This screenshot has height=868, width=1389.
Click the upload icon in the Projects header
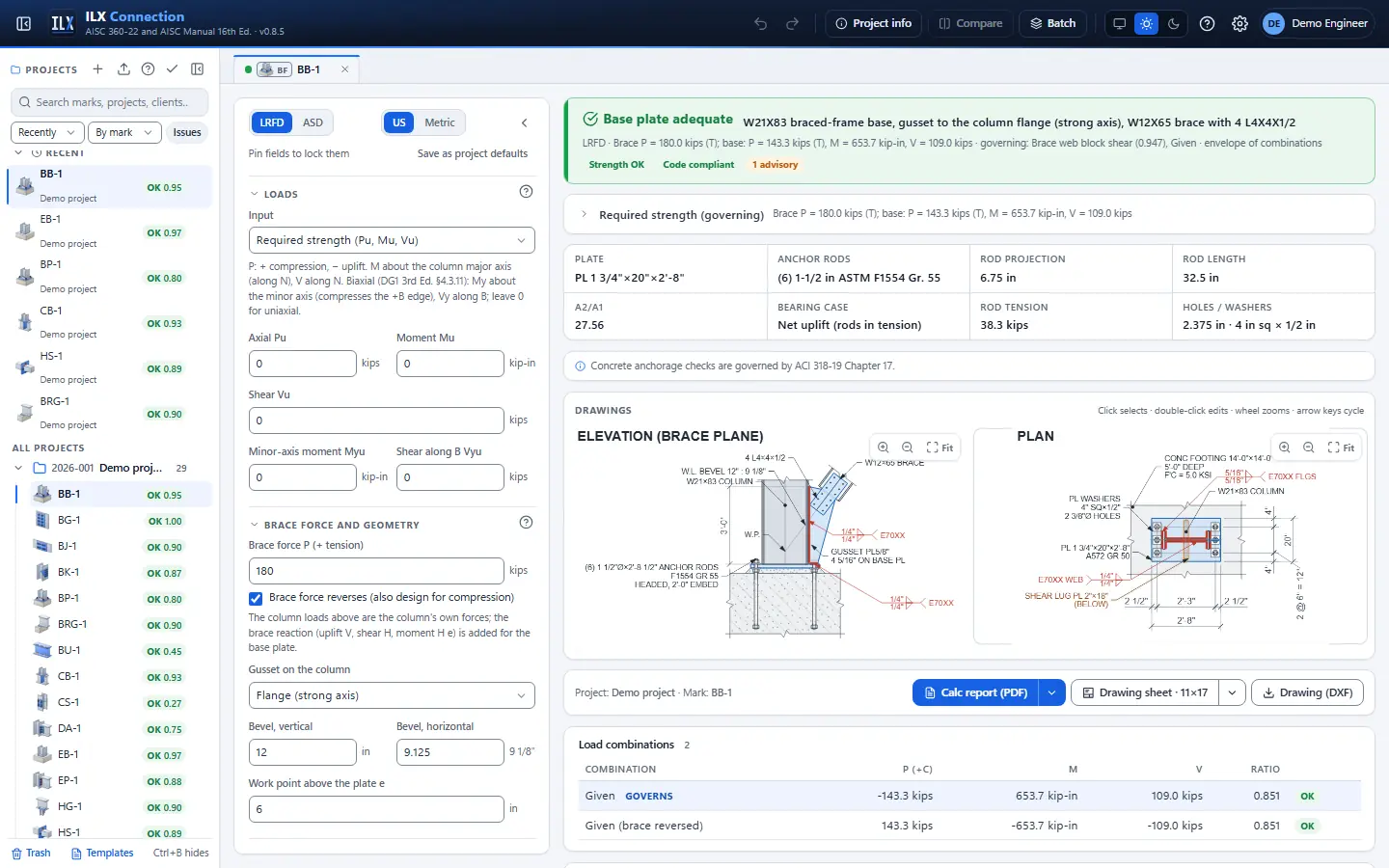tap(123, 69)
